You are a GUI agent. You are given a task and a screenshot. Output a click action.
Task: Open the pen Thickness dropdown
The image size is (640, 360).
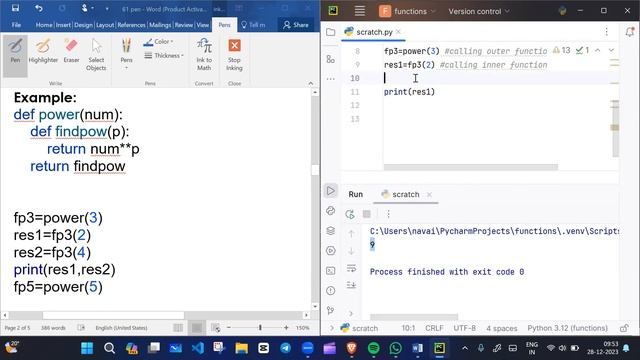click(164, 56)
